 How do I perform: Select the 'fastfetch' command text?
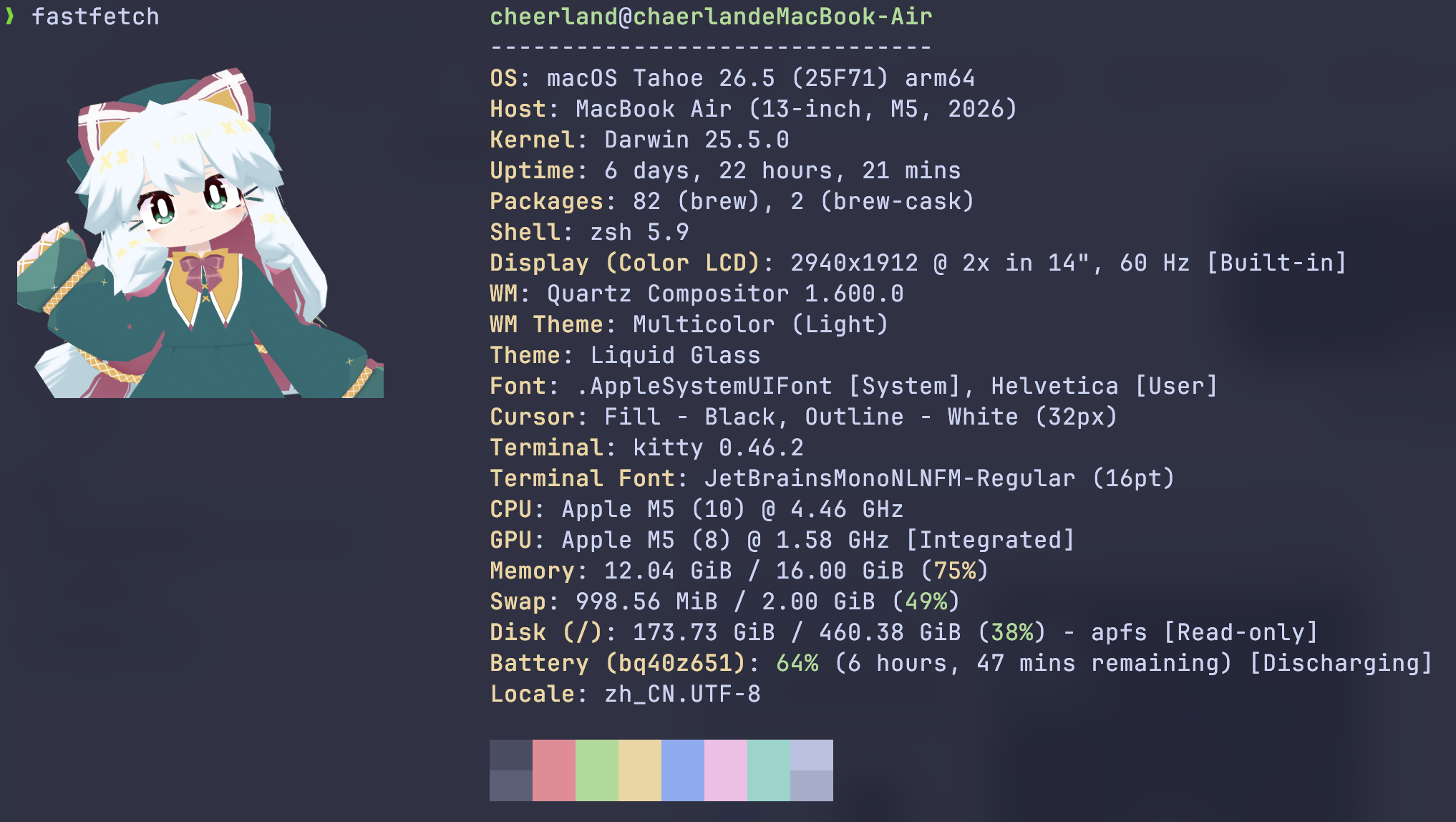click(x=95, y=16)
